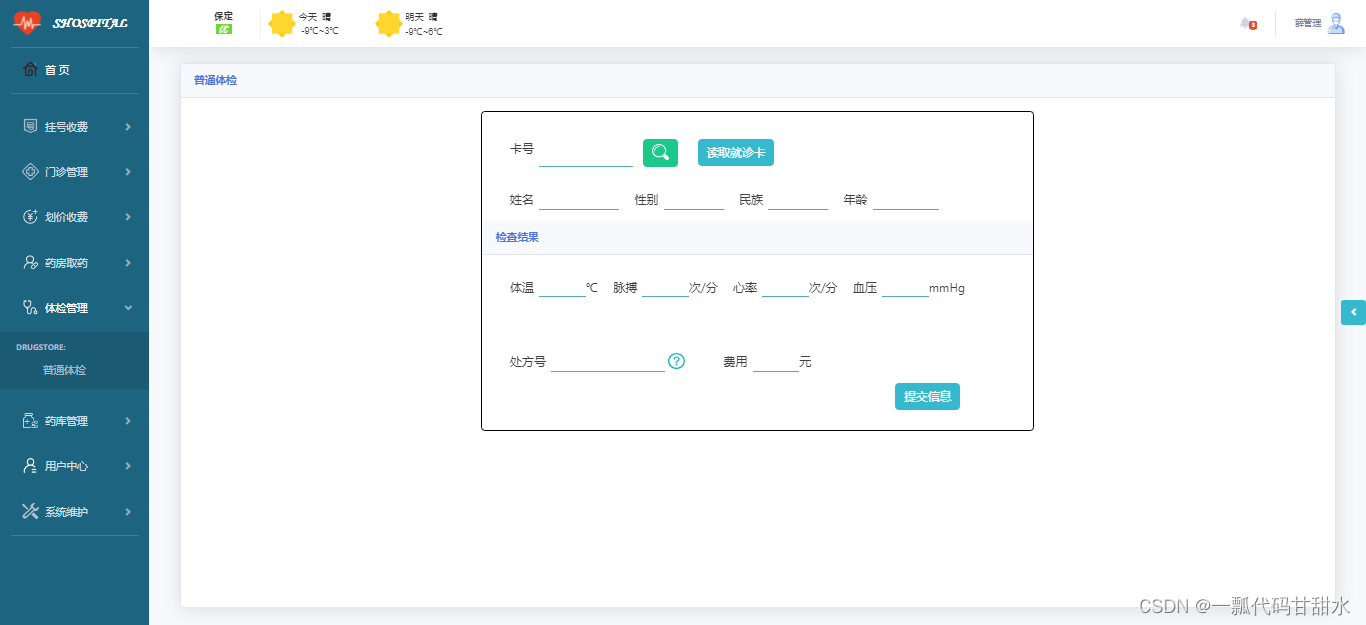Image resolution: width=1366 pixels, height=625 pixels.
Task: Open the 药库管理 menu label
Action: 66,421
